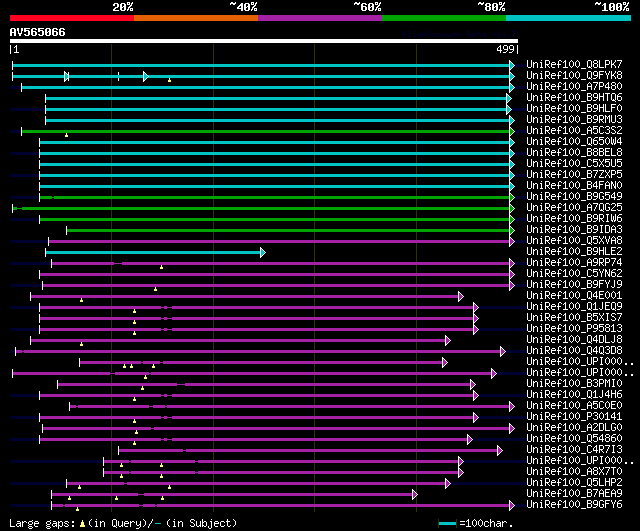Click the yellow gap marker under A5C3S2 bar
The image size is (640, 531).
tap(67, 135)
